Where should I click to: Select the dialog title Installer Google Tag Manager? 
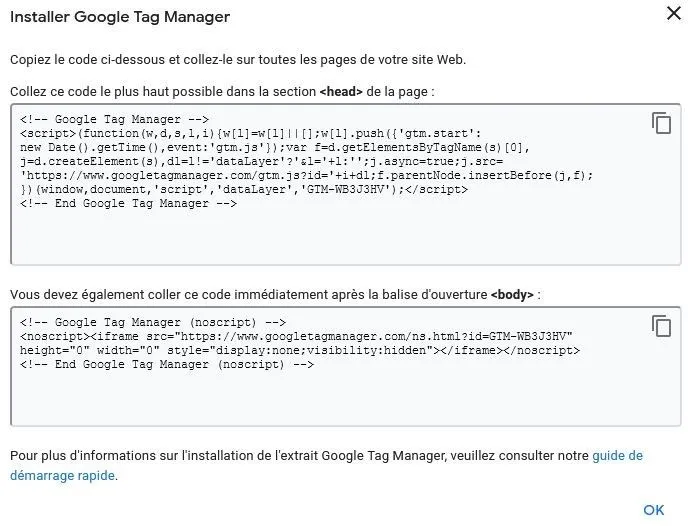120,17
